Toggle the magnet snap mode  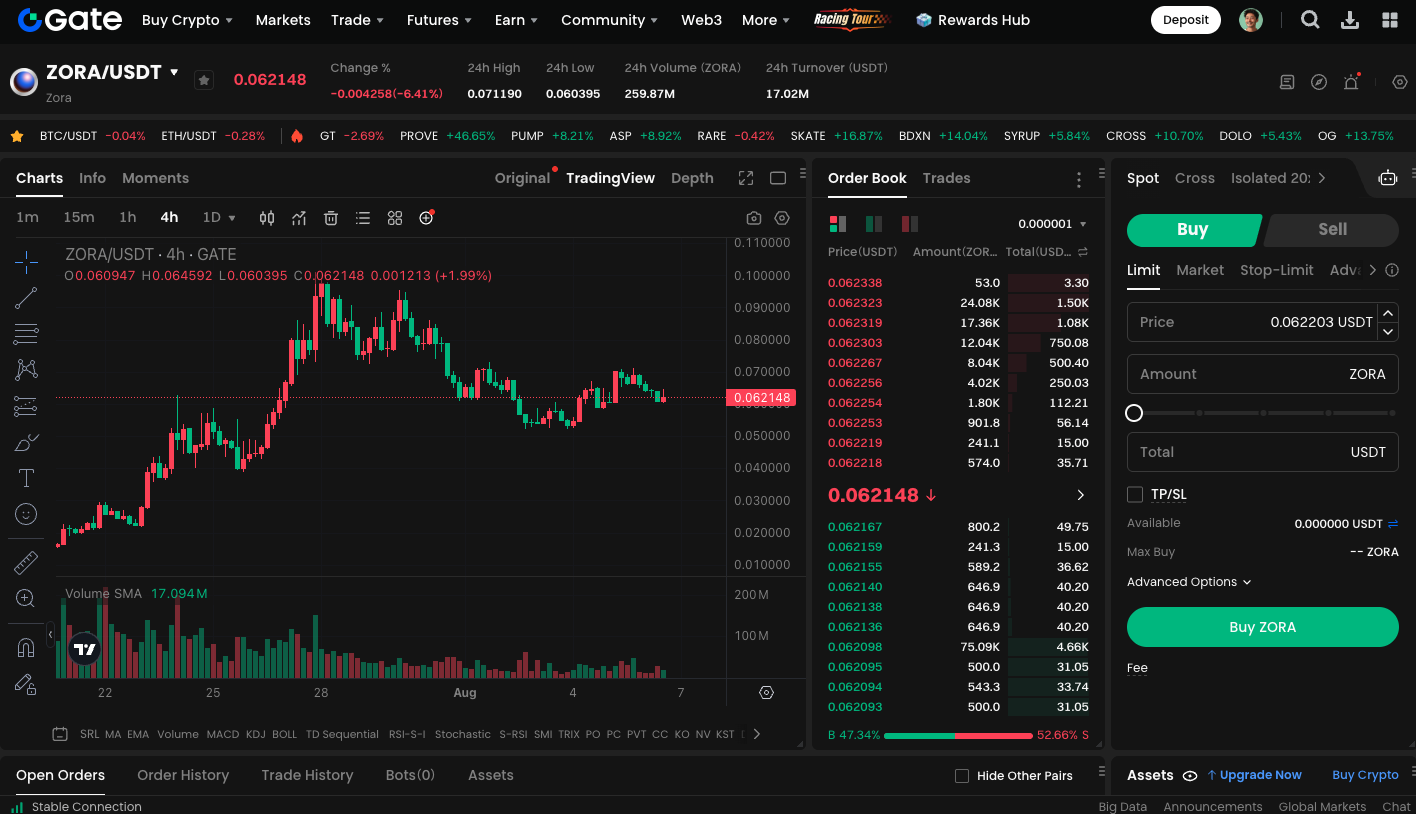tap(26, 648)
